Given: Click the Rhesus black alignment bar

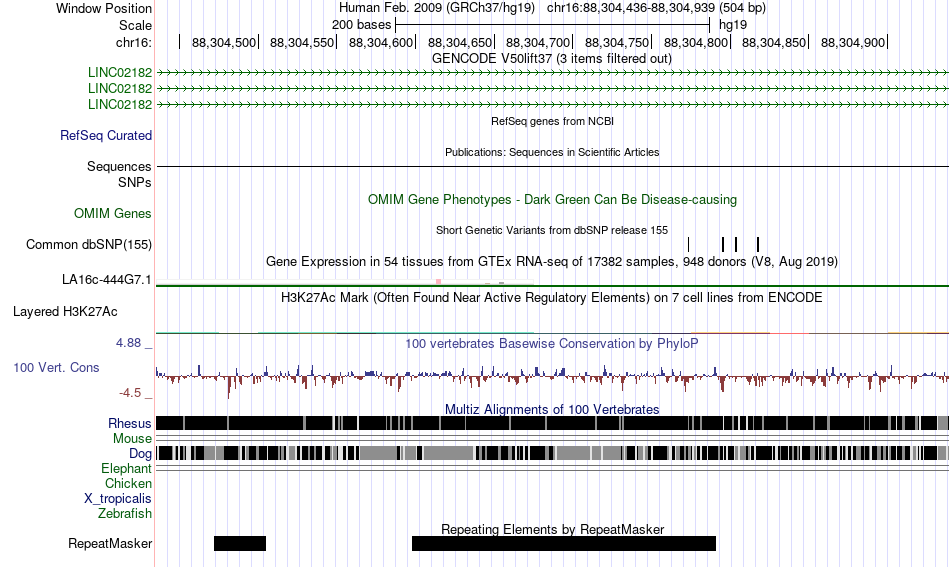Looking at the screenshot, I should click(552, 423).
